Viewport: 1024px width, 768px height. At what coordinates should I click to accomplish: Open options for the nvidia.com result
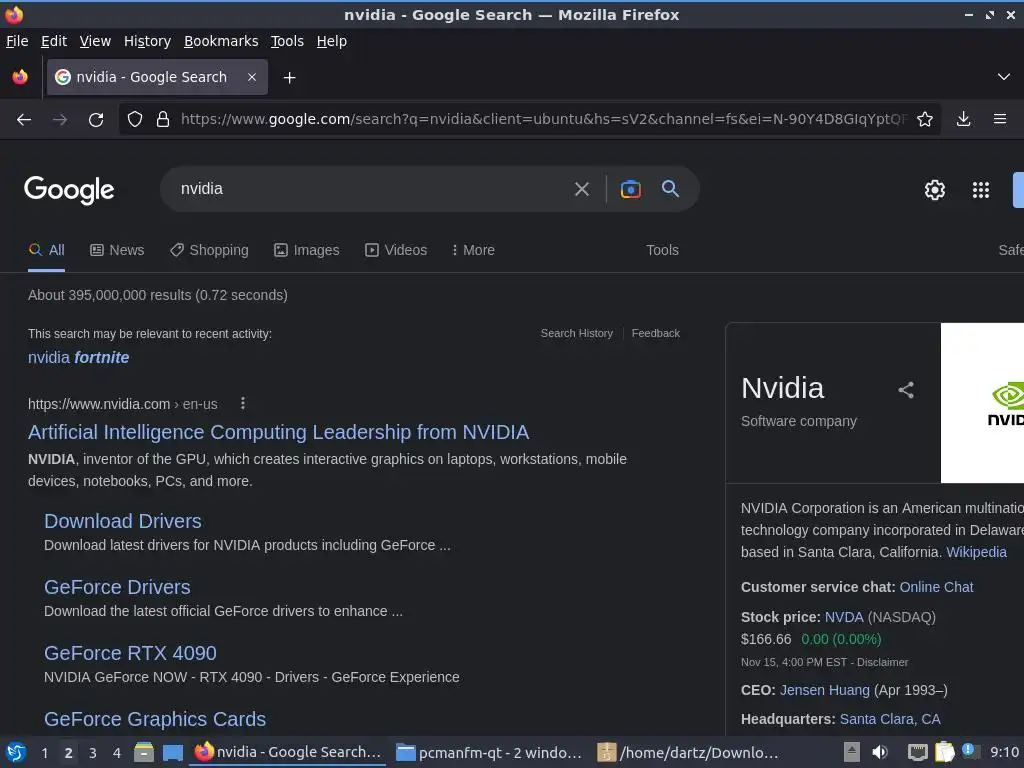coord(243,404)
